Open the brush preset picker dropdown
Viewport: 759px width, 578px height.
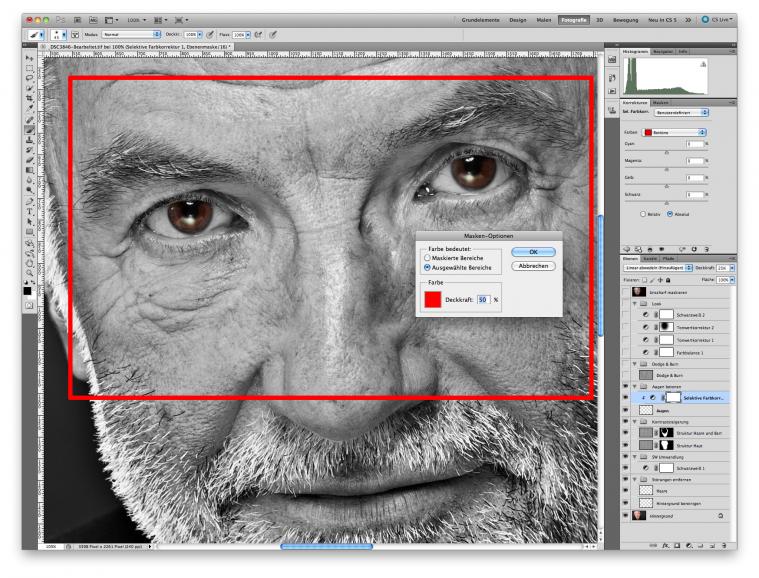tap(58, 35)
